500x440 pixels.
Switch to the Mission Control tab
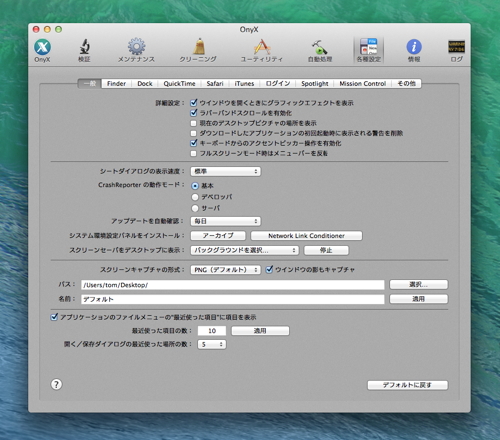(363, 83)
